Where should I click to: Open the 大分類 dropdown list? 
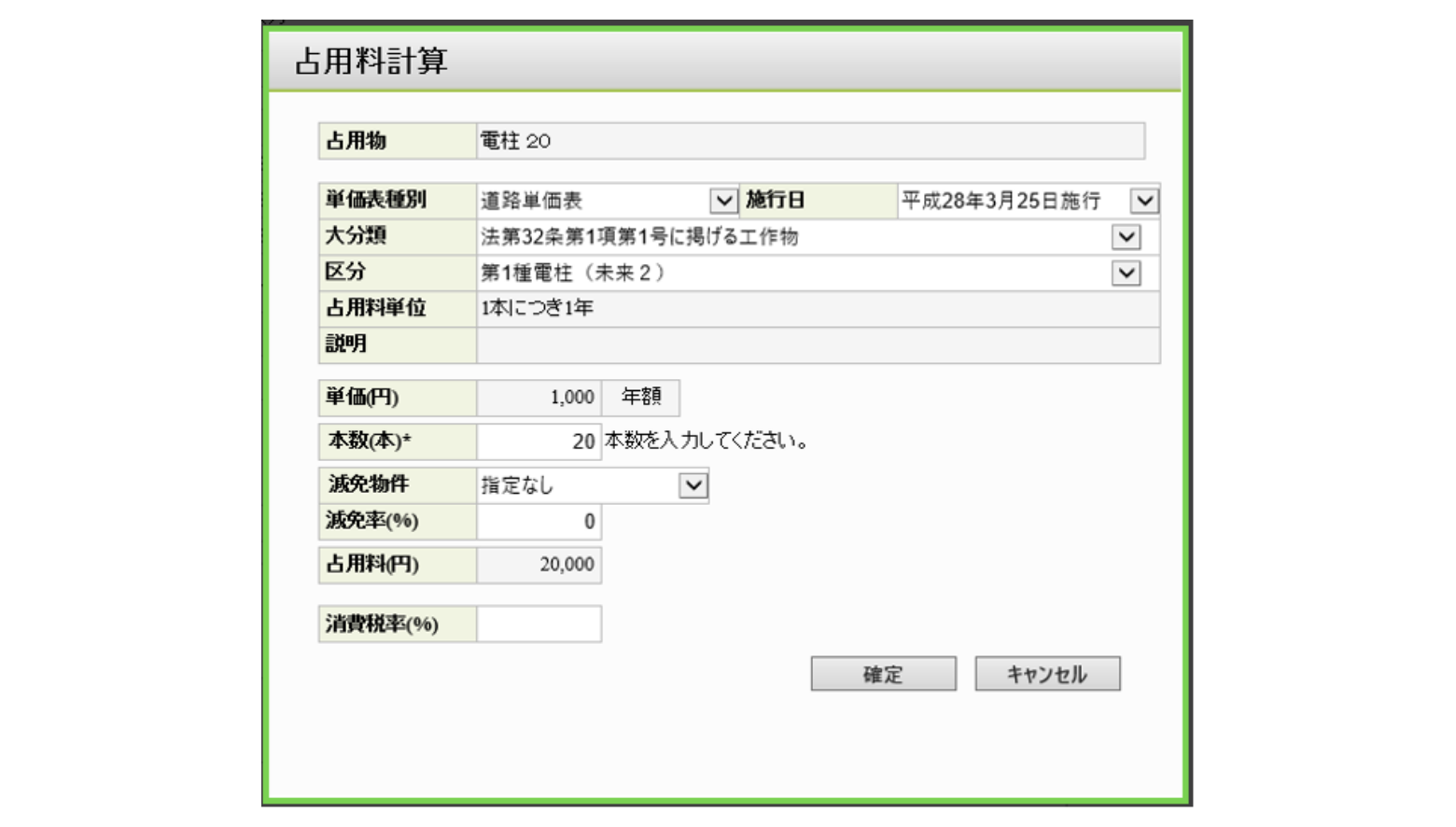point(1127,237)
